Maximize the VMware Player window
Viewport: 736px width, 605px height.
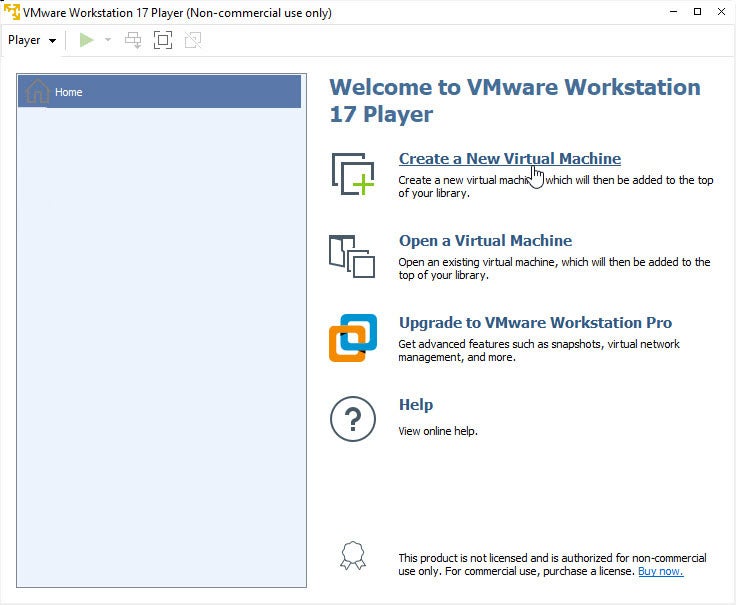(698, 12)
